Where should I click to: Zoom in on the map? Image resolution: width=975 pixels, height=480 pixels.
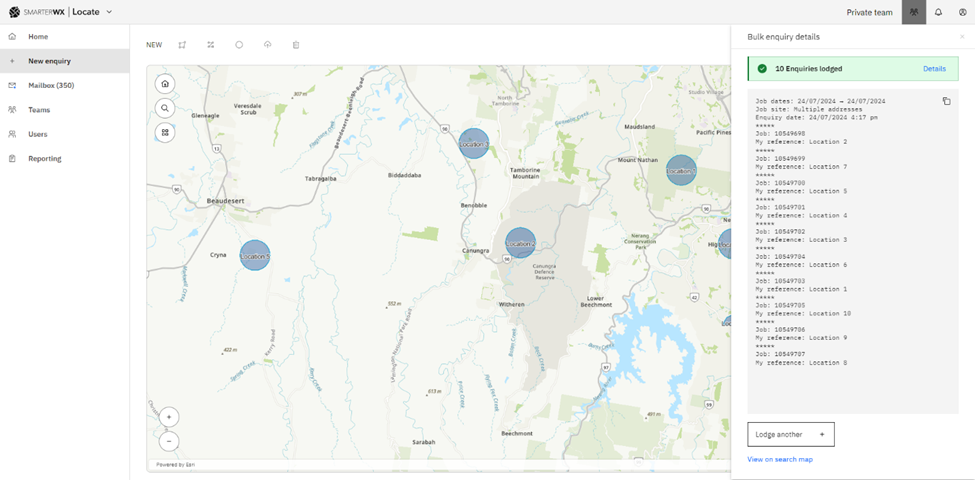click(169, 417)
